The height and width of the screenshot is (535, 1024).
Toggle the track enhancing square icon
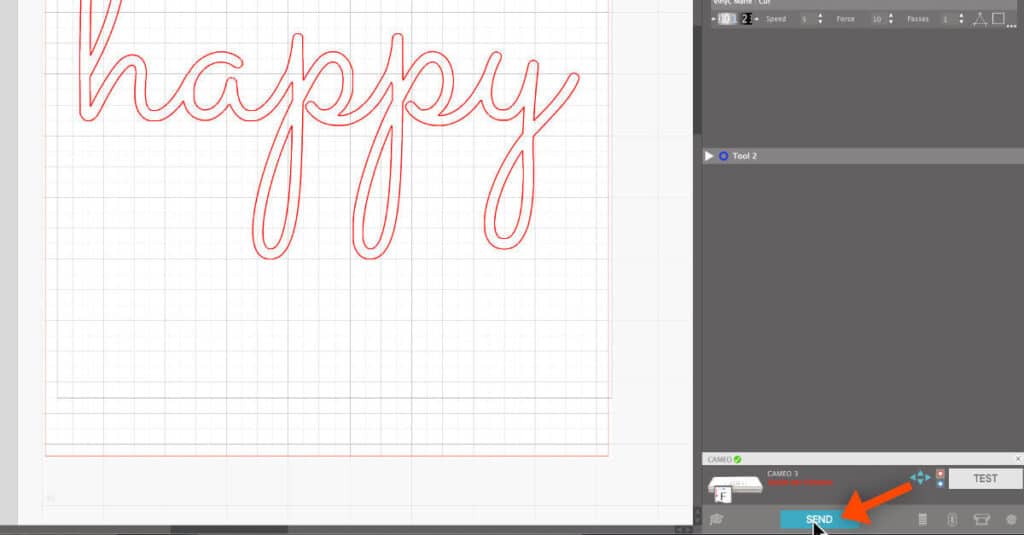[998, 18]
